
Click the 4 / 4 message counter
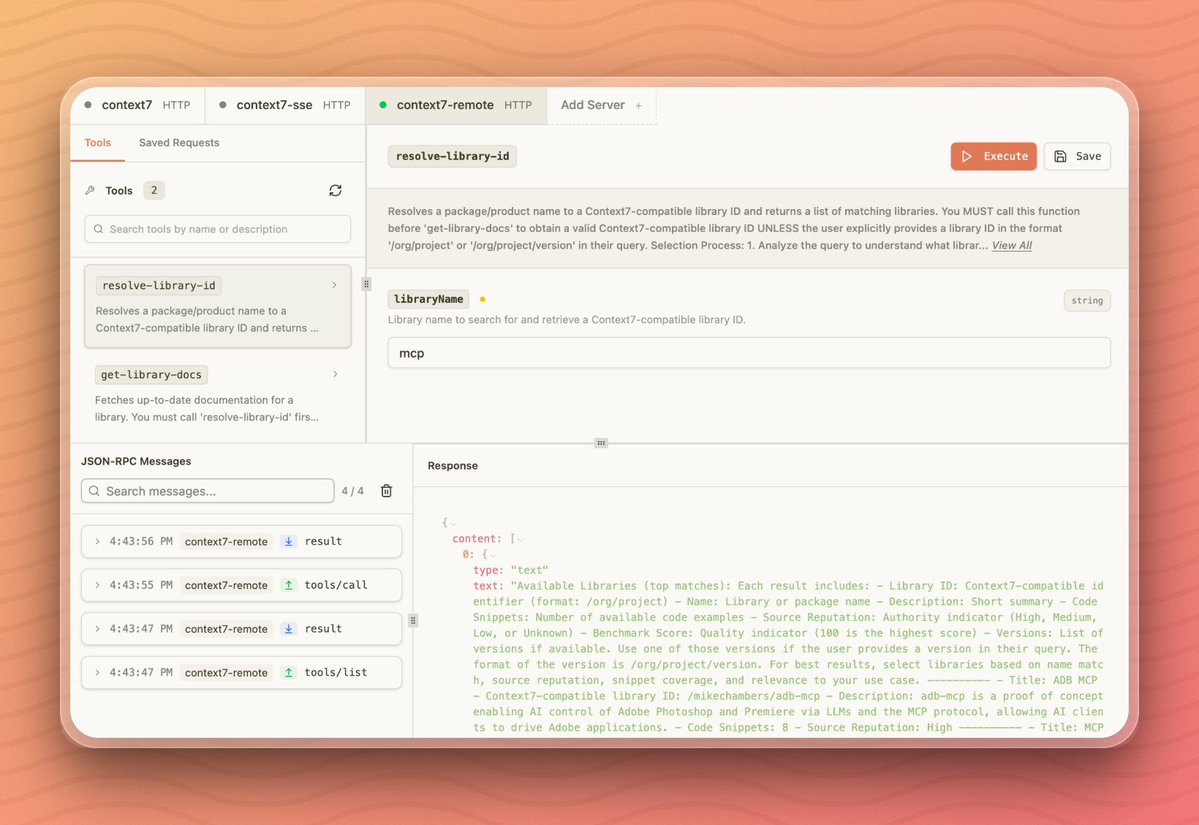353,491
